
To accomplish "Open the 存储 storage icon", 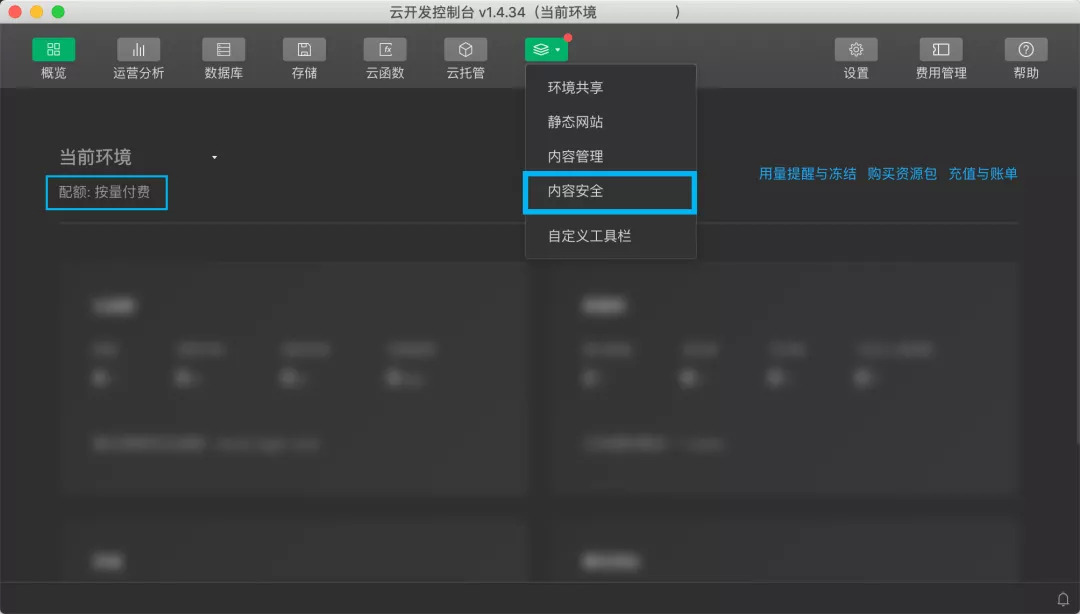I will pyautogui.click(x=304, y=50).
